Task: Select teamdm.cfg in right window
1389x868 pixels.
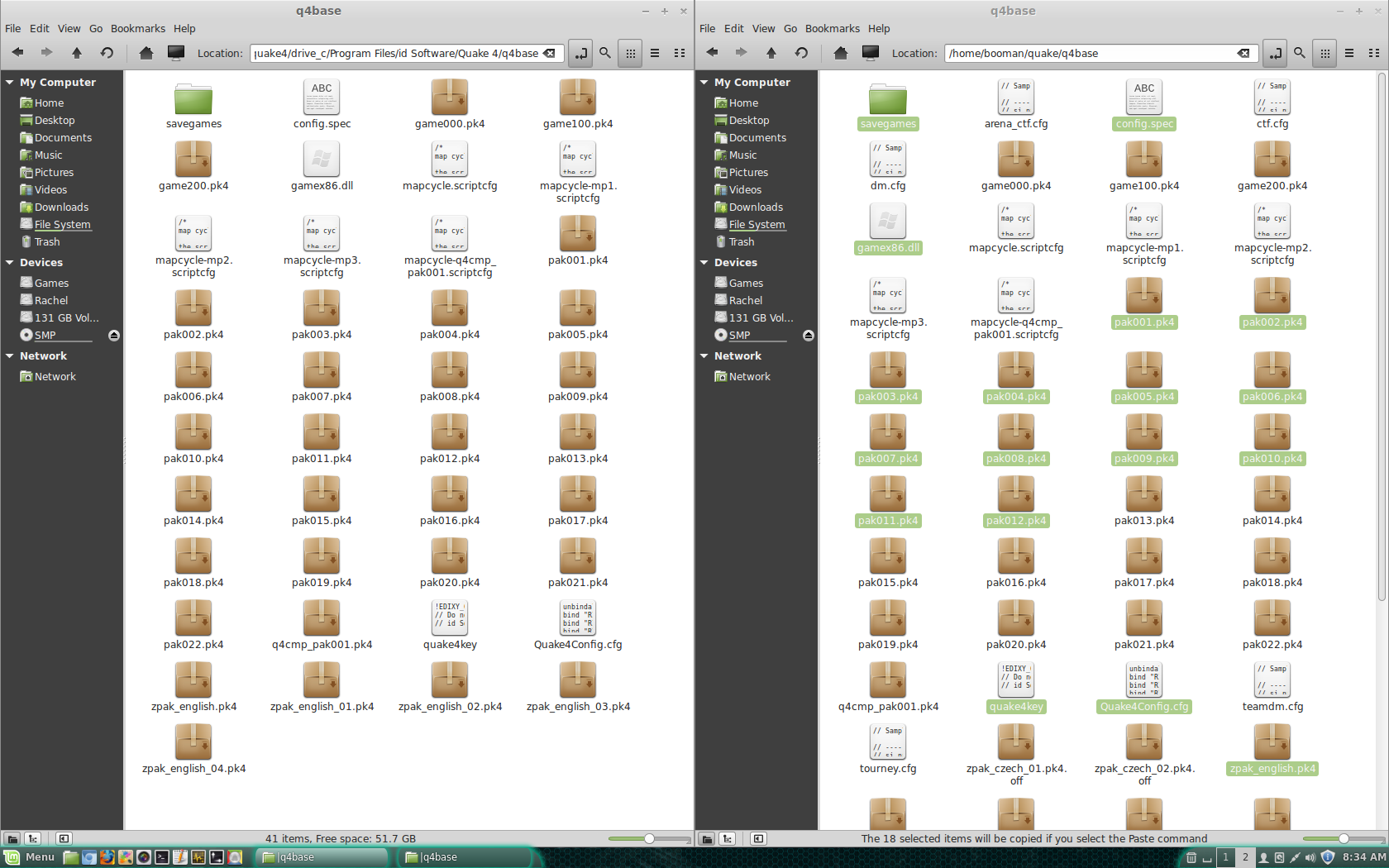Action: (x=1272, y=686)
